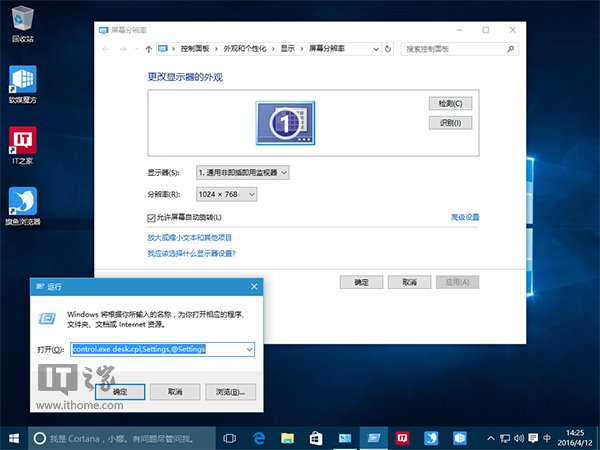This screenshot has width=600, height=450.
Task: Open the 旗鱼浏览器 desktop shortcut
Action: [x=23, y=206]
